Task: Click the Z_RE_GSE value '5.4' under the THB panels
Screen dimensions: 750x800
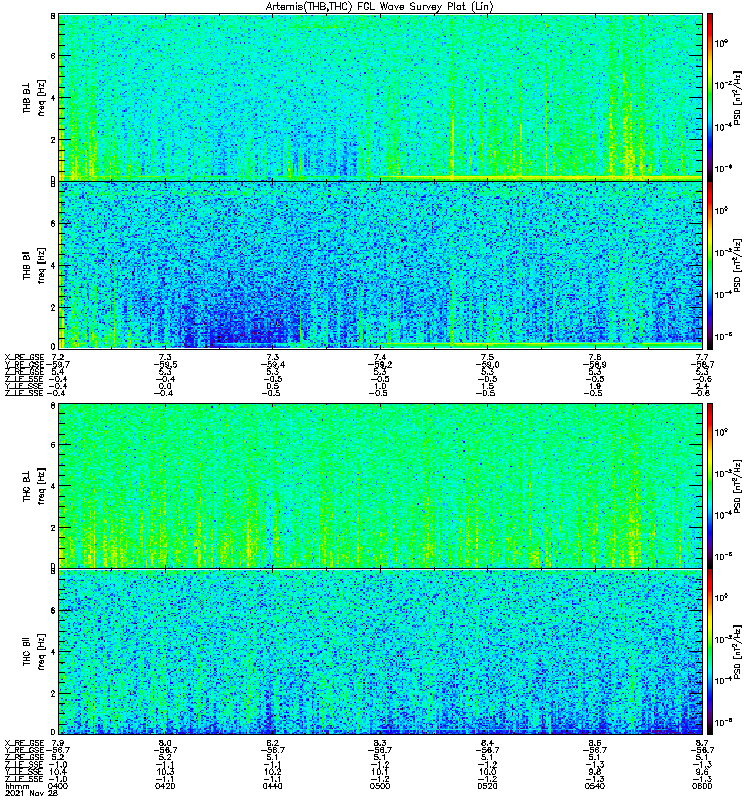Action: point(58,372)
